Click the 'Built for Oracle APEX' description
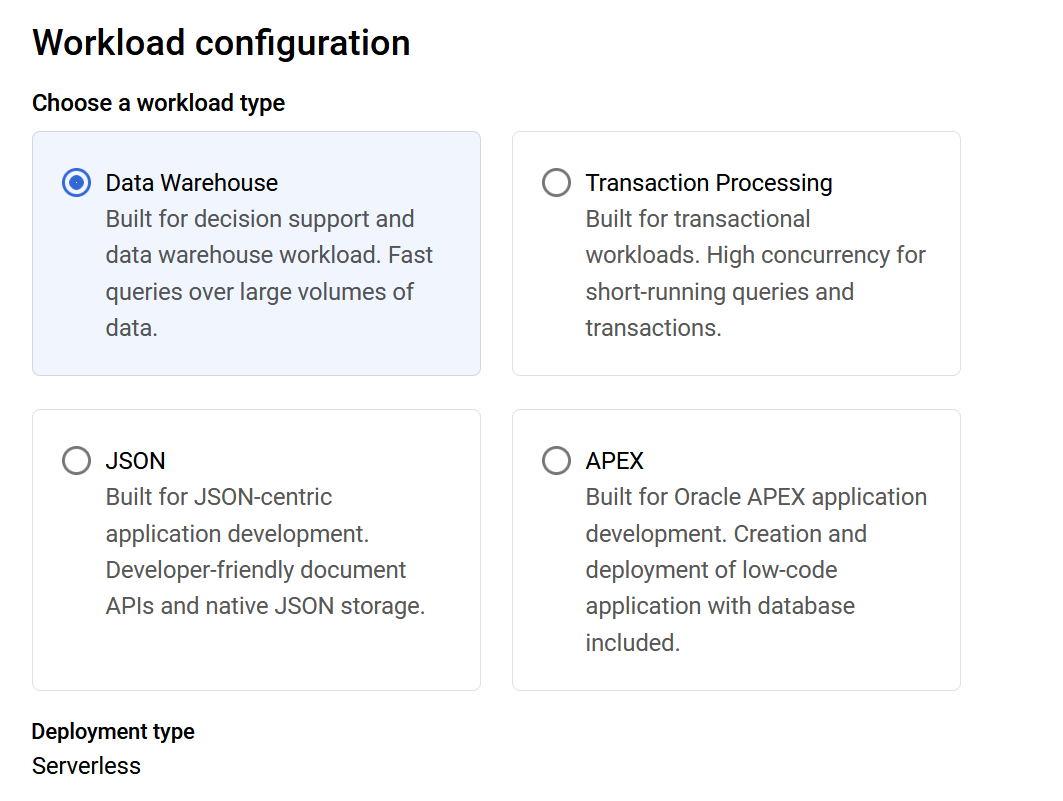Screen dimensions: 1063x801 756,570
